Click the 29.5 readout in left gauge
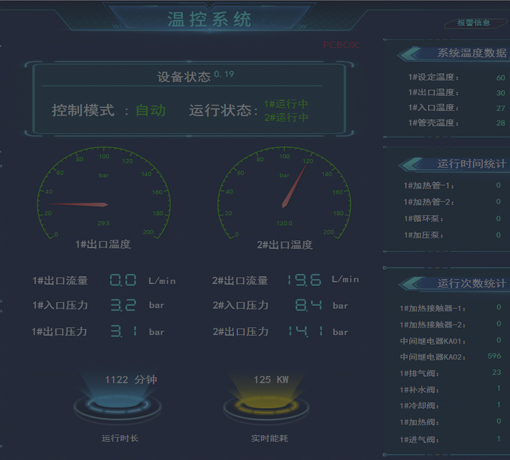 click(x=104, y=223)
